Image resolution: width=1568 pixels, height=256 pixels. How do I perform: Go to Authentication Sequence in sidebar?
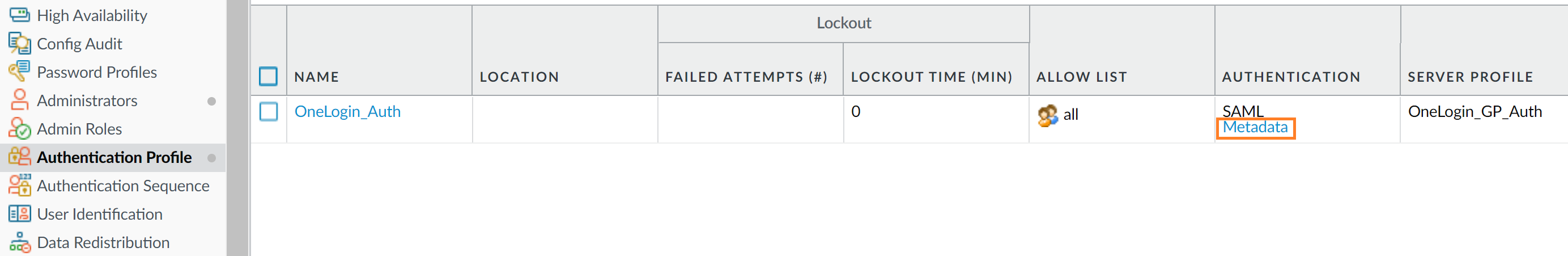[123, 185]
